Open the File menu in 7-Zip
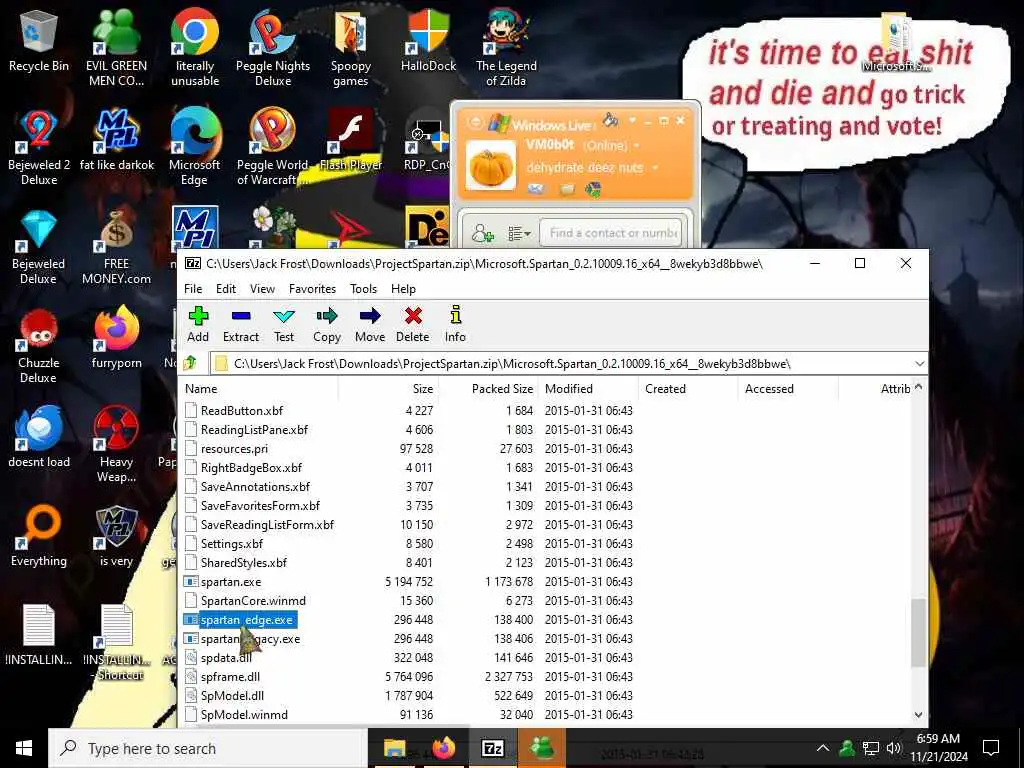Image resolution: width=1024 pixels, height=768 pixels. pos(193,289)
